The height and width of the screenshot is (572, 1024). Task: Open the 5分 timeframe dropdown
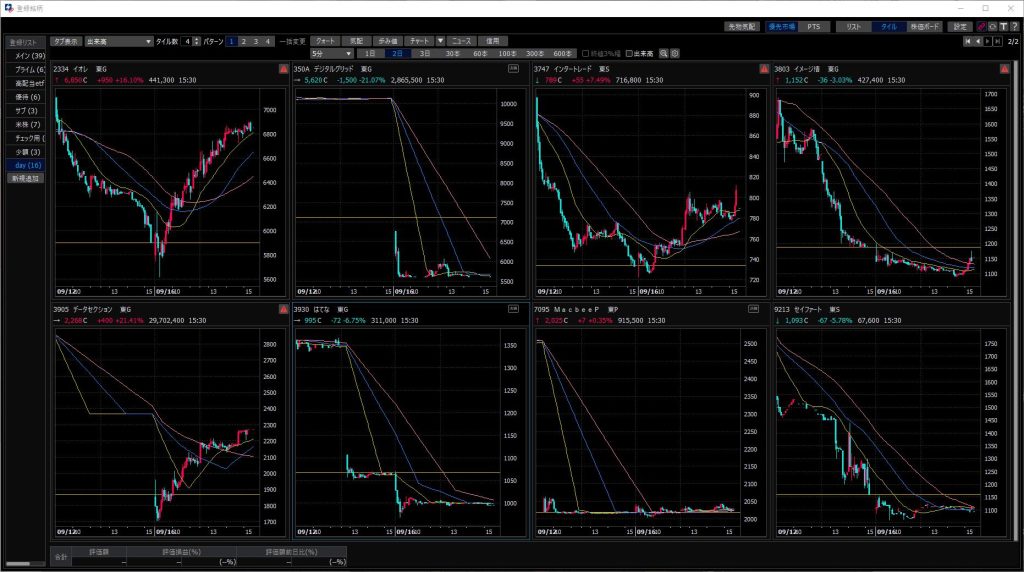pyautogui.click(x=332, y=53)
